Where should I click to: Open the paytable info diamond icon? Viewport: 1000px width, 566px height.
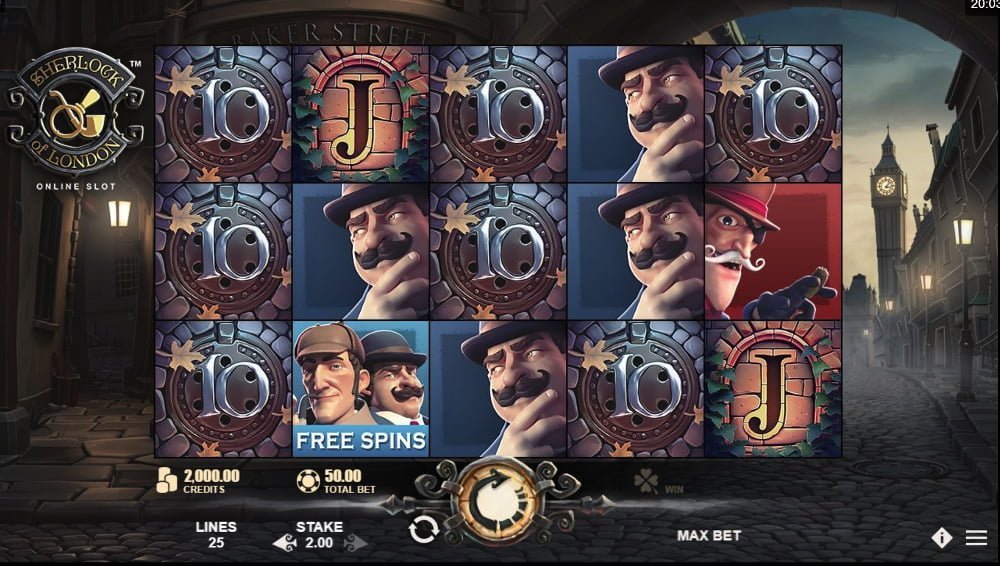click(941, 538)
